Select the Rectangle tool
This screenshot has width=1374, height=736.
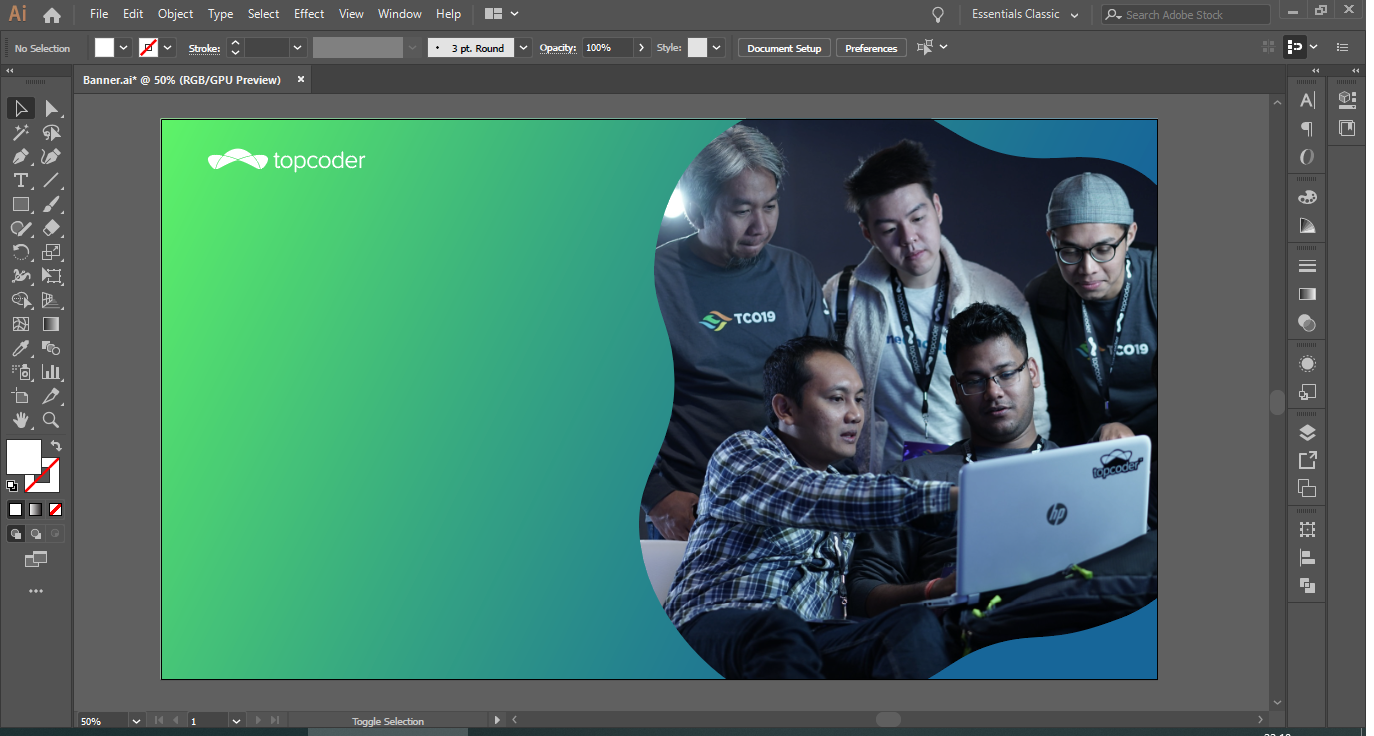coord(21,204)
